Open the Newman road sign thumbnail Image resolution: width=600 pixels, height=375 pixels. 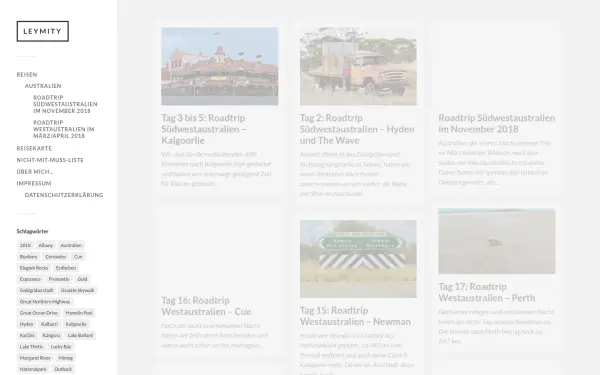(358, 259)
